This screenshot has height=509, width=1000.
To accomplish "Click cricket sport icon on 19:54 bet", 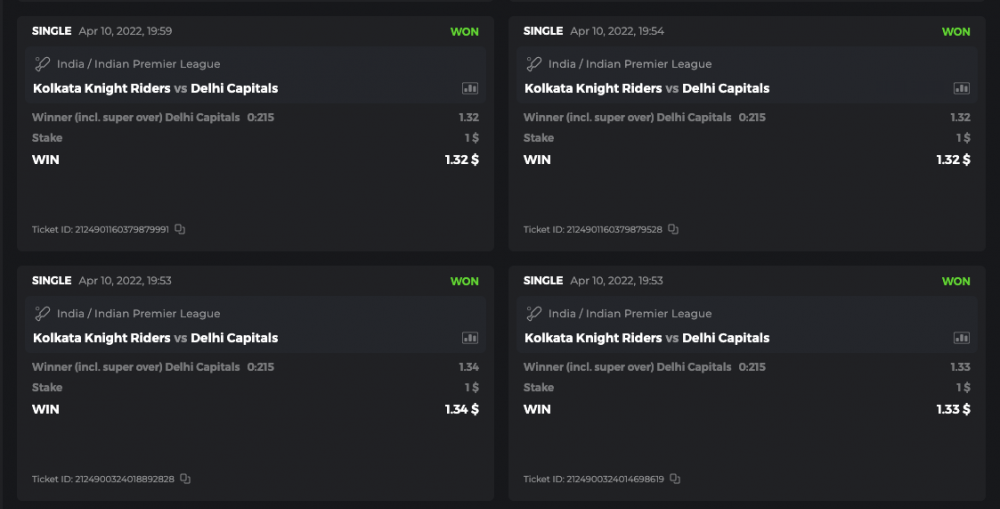I will click(x=534, y=64).
